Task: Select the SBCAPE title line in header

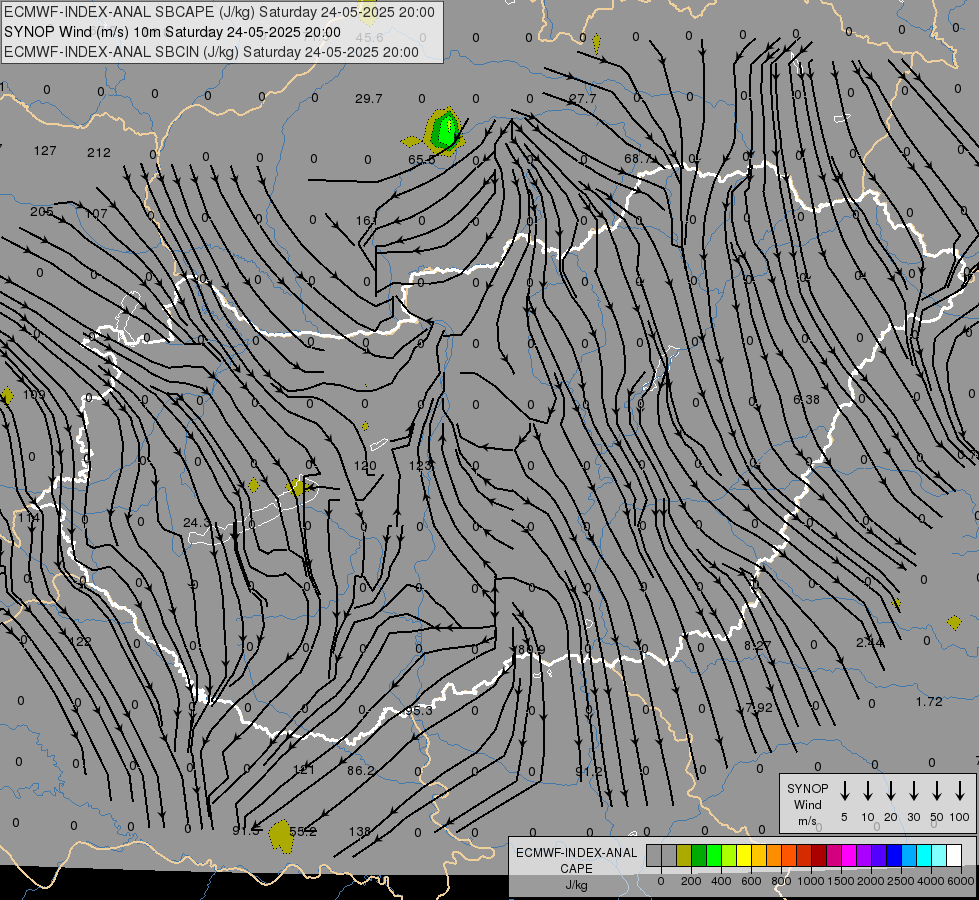Action: click(x=219, y=12)
